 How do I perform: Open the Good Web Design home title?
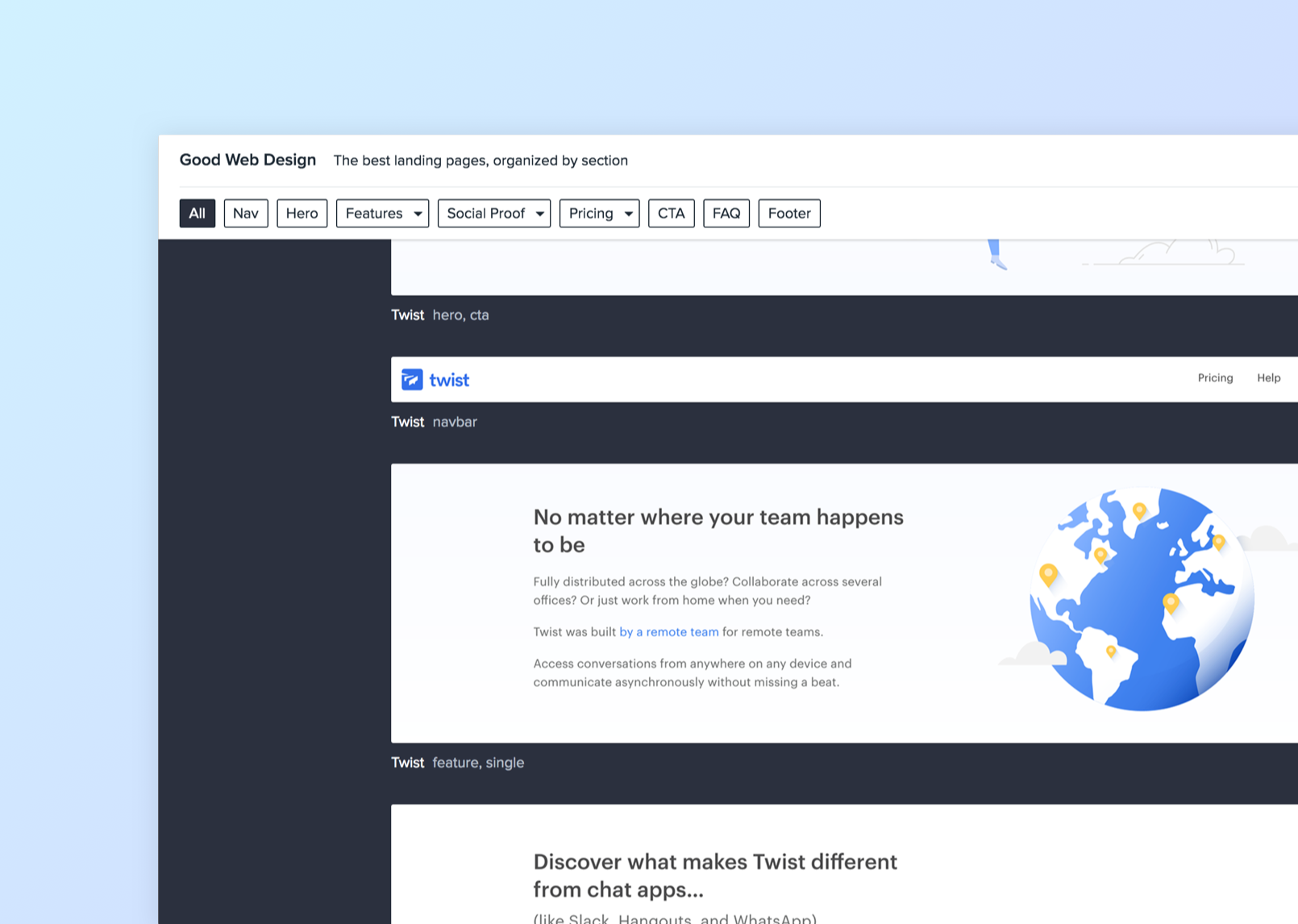pos(248,160)
